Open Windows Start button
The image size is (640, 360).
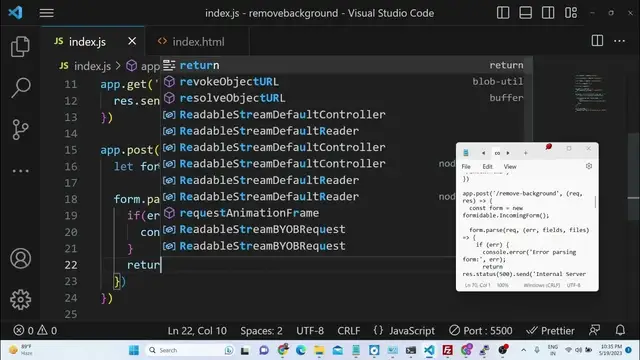[133, 350]
